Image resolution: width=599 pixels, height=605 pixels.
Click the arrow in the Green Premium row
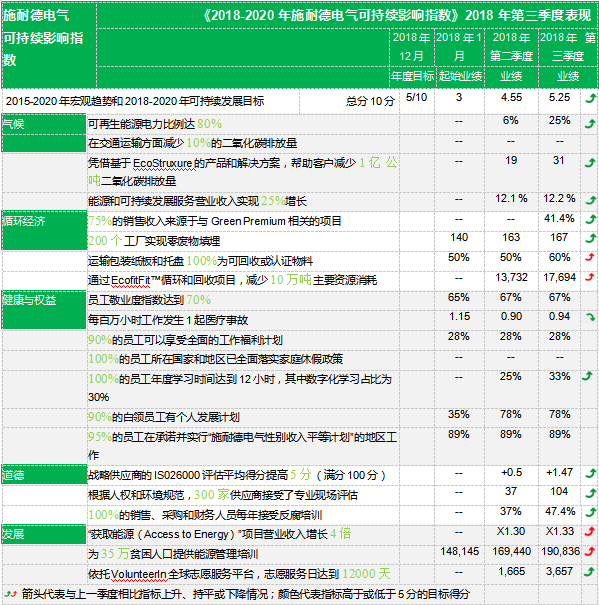click(590, 220)
